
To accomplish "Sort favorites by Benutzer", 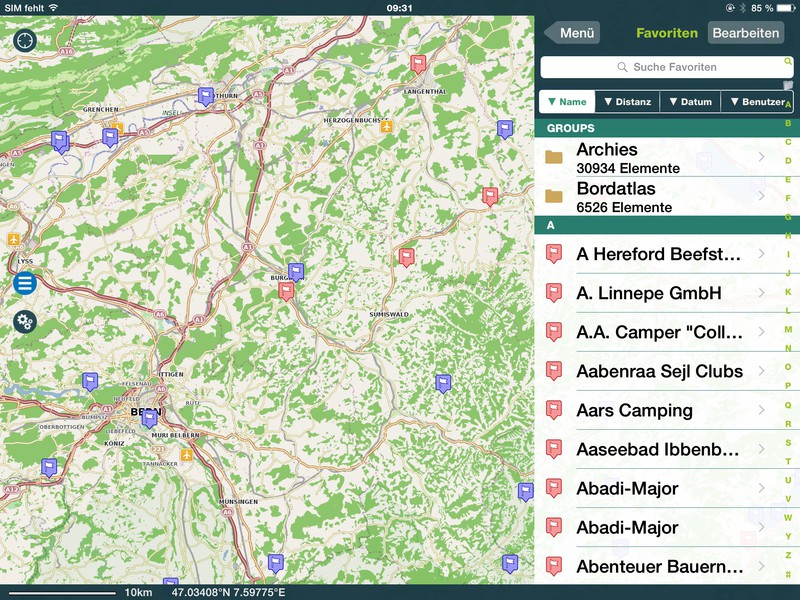I will tap(757, 102).
